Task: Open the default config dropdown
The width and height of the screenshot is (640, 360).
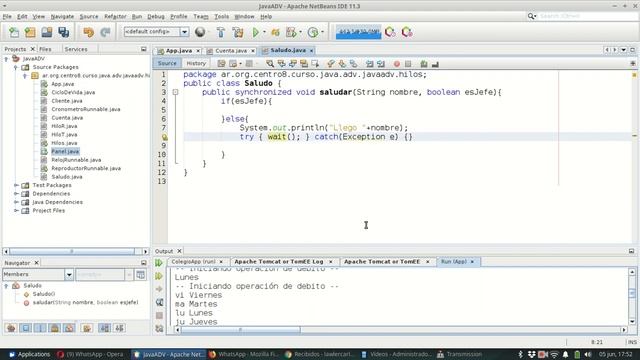Action: coord(184,32)
